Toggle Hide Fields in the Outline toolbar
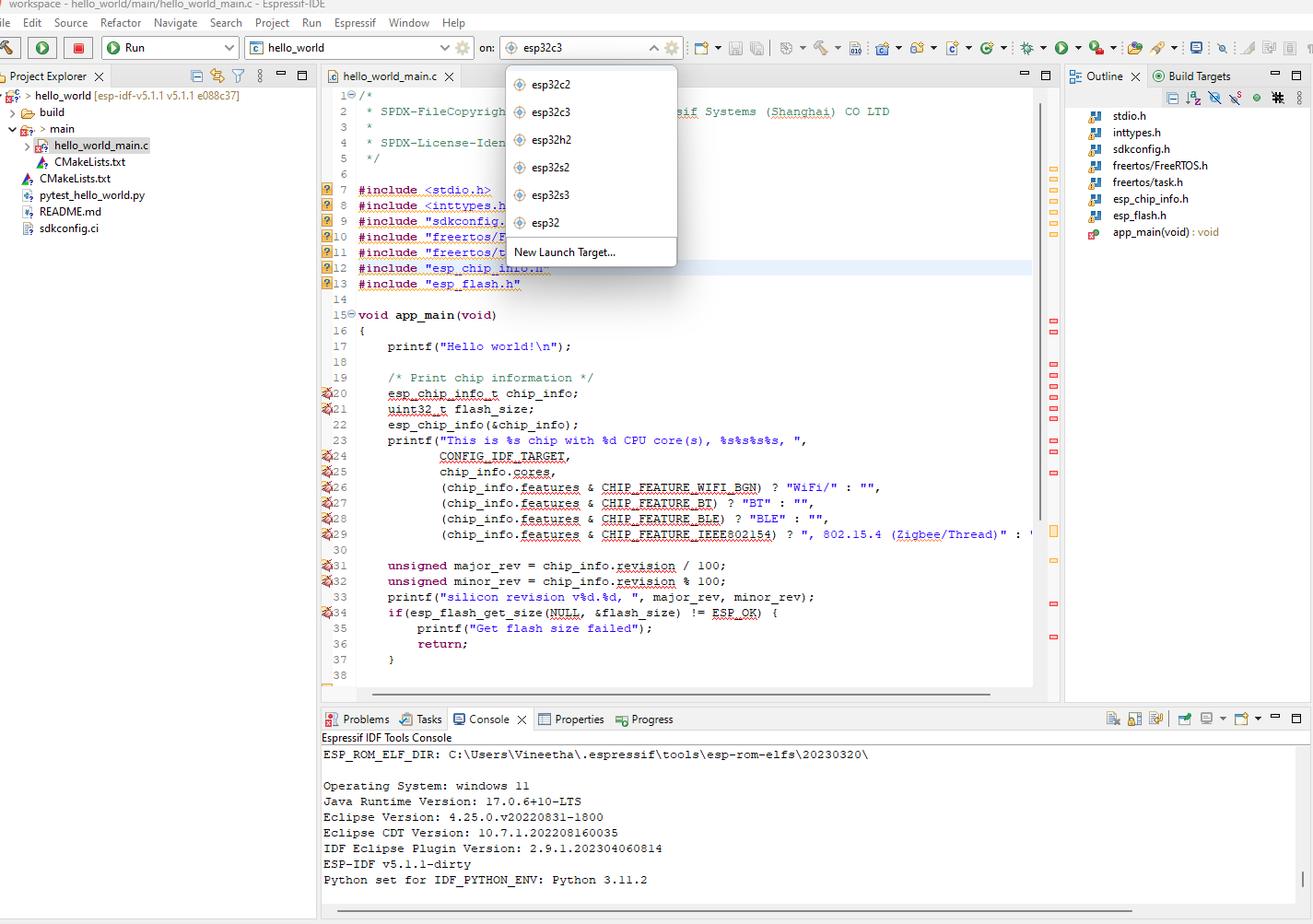Image resolution: width=1313 pixels, height=924 pixels. [1214, 98]
